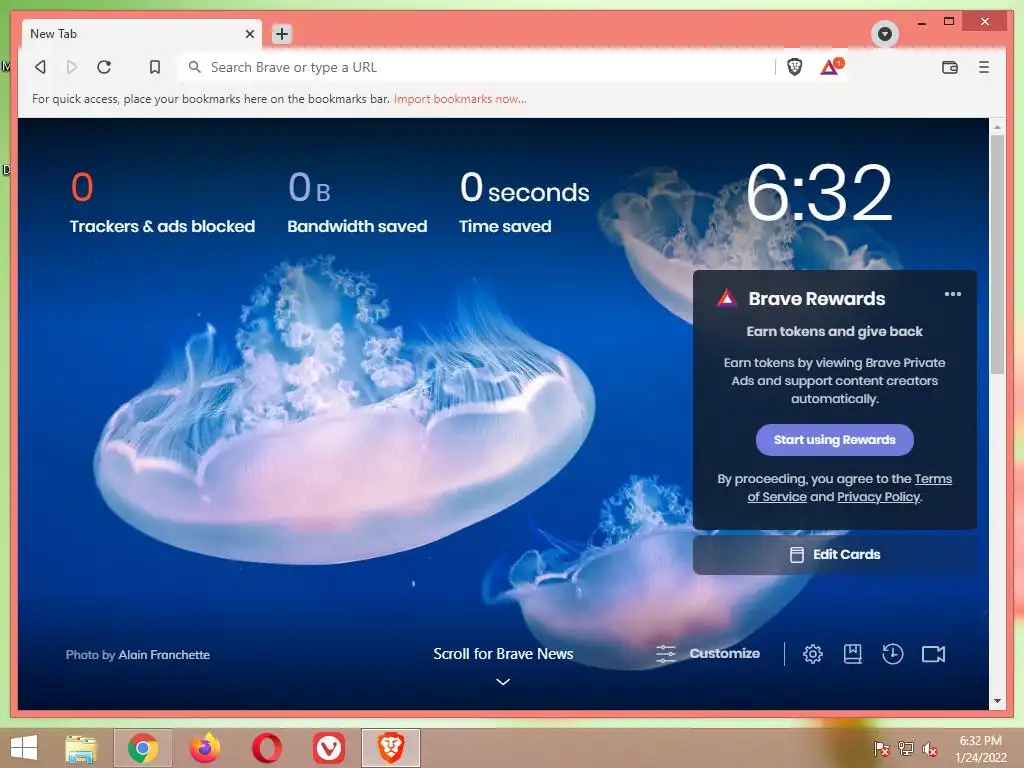This screenshot has height=768, width=1024.
Task: Open the Privacy Policy link
Action: tap(878, 496)
